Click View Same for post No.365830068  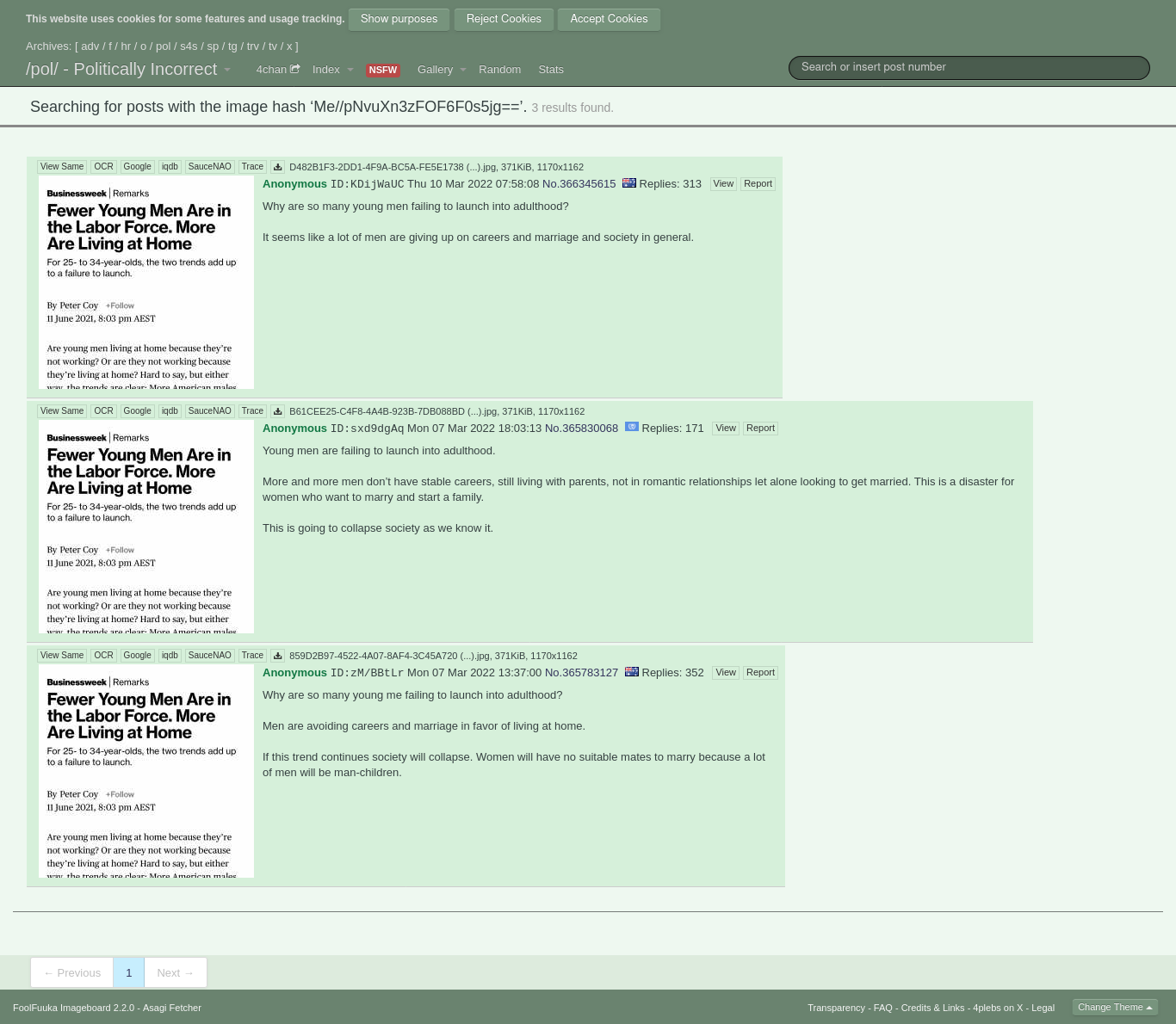point(62,411)
